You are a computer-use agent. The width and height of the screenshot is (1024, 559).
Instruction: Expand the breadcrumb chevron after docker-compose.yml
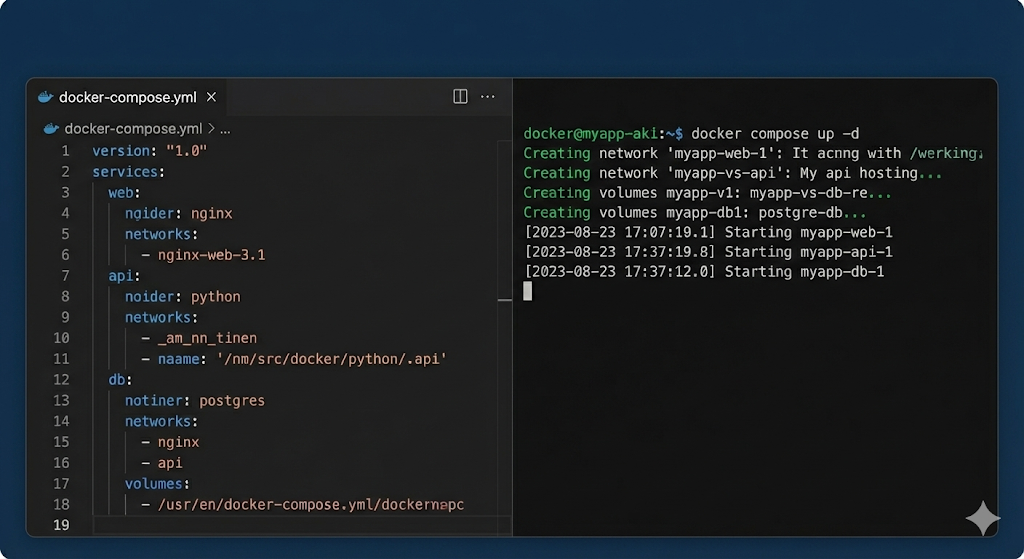point(211,129)
